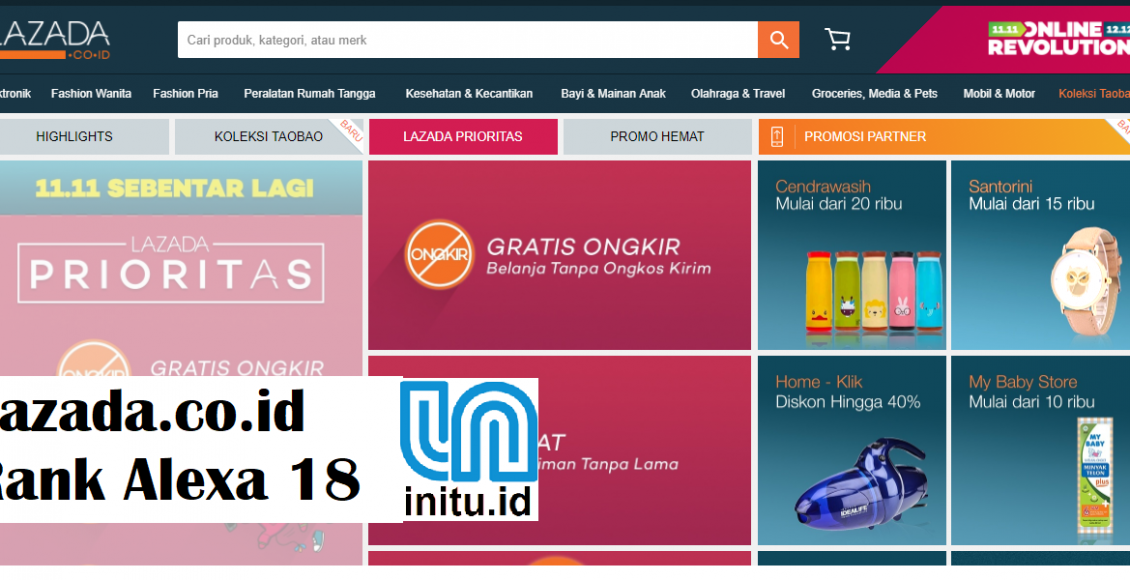Open Kesehatan & Kecantikan category
1130x580 pixels.
468,94
